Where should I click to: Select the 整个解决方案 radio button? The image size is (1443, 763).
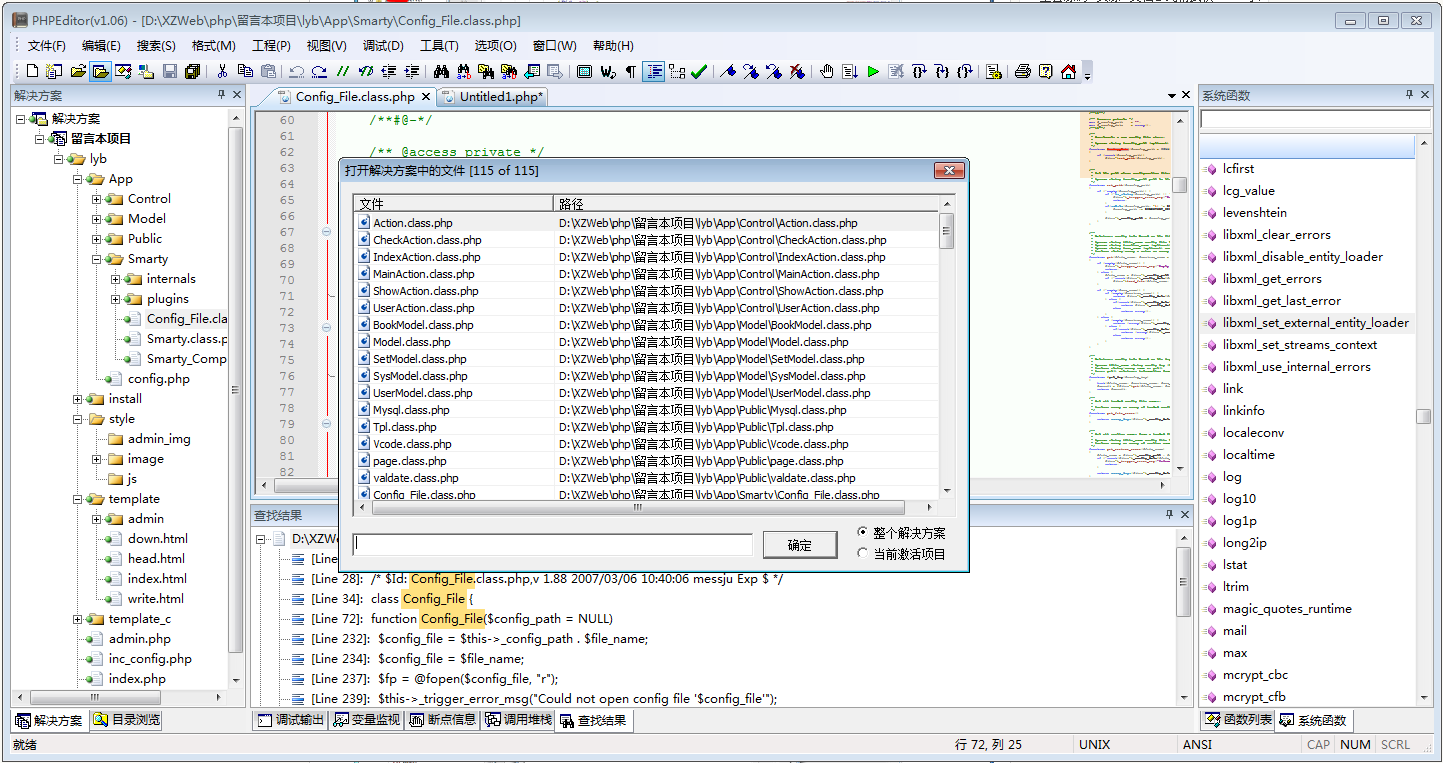[863, 532]
